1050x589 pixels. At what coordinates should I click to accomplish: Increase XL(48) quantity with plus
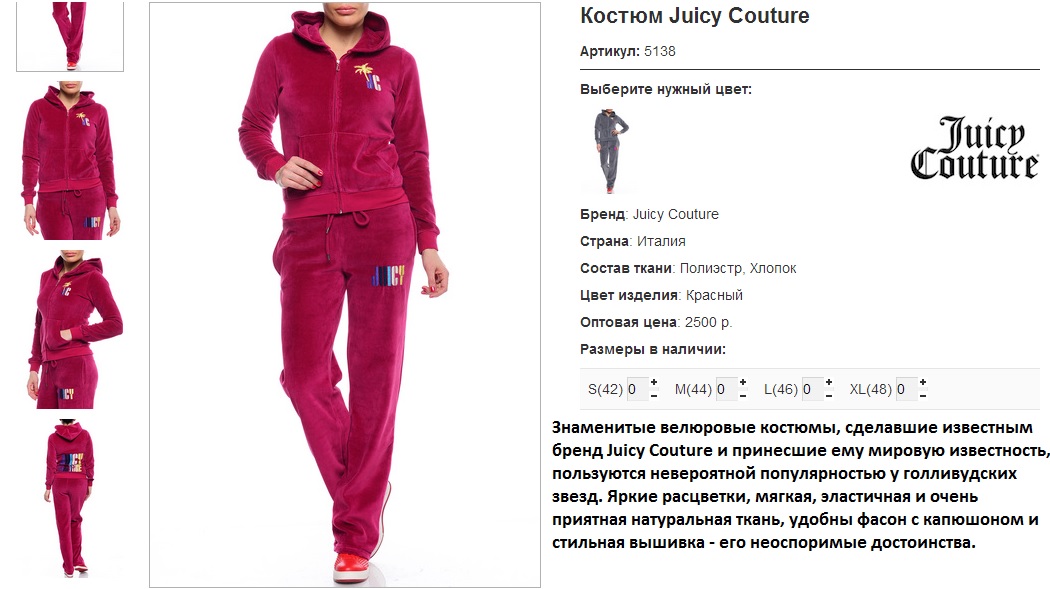(x=923, y=382)
